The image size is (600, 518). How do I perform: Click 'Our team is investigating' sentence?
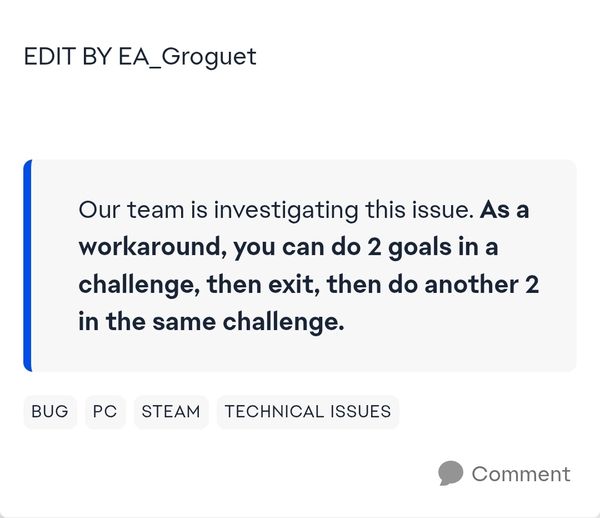(200, 210)
